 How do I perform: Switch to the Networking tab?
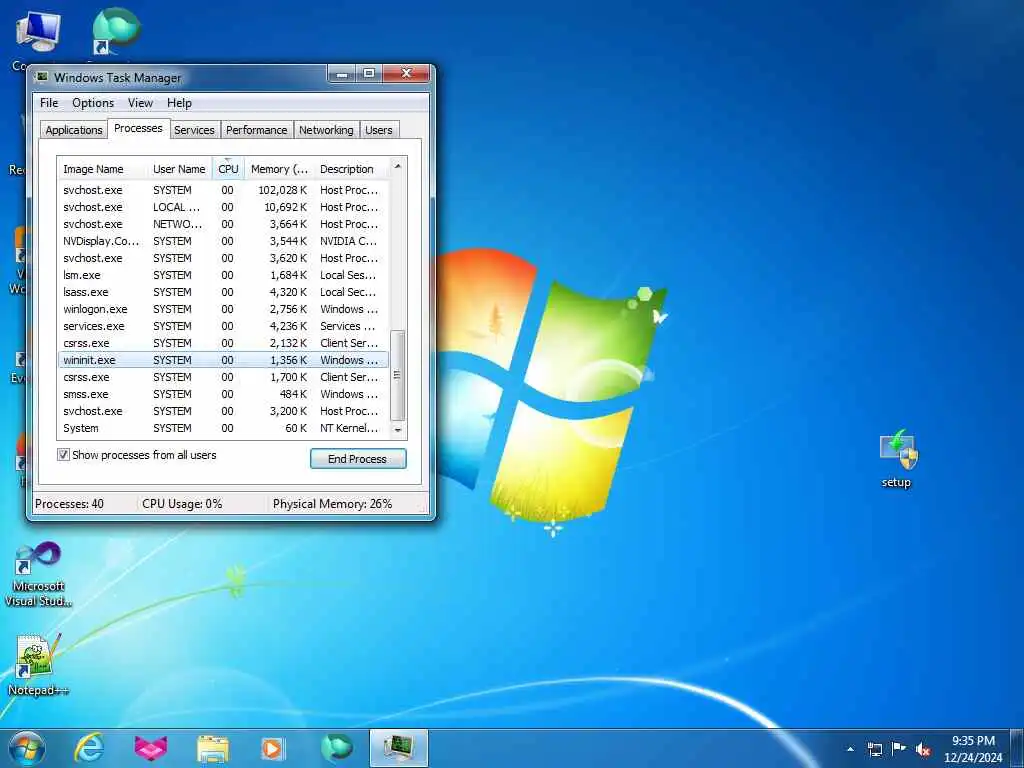click(x=326, y=130)
